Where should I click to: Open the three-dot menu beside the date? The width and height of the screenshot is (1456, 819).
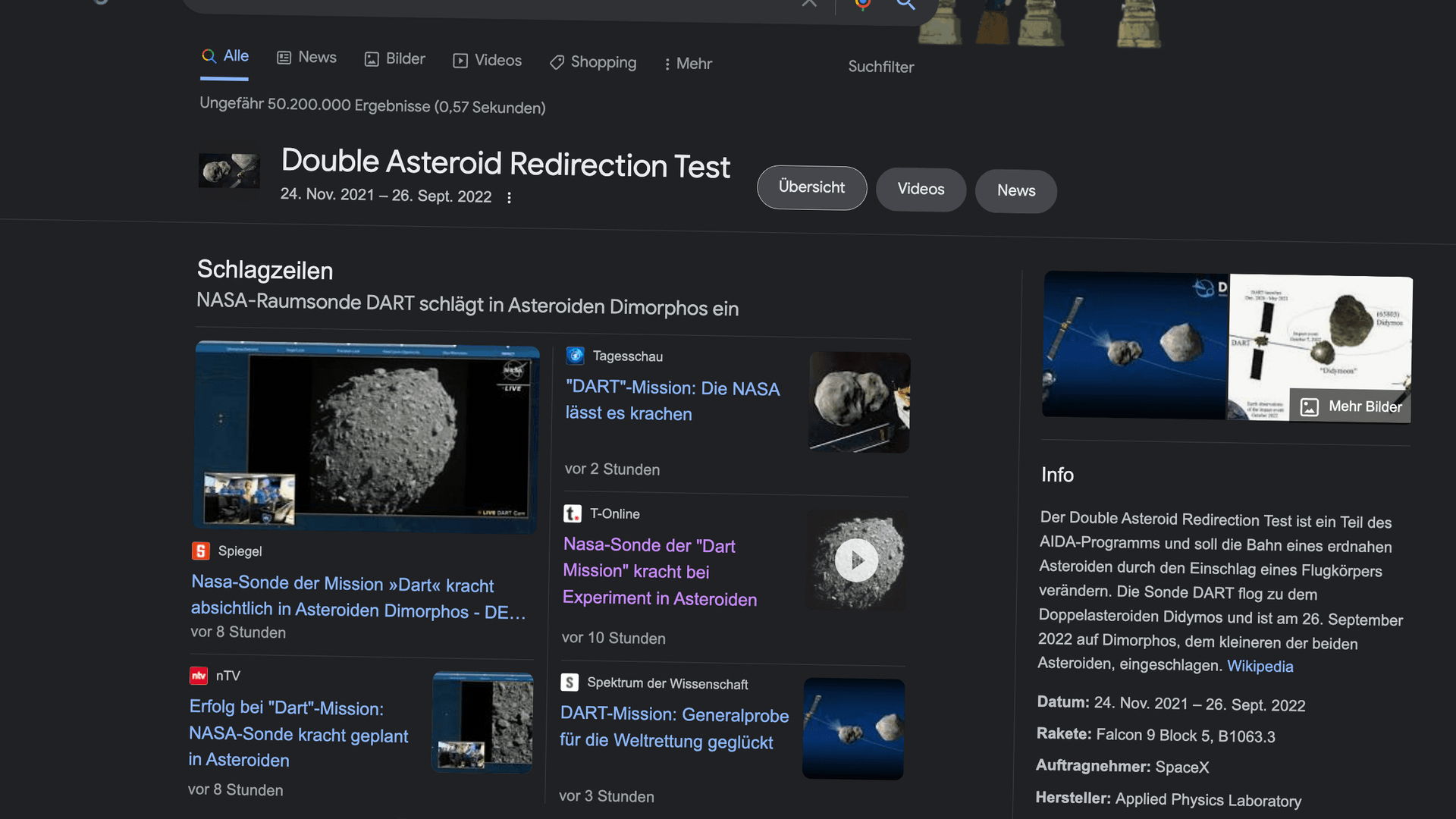pos(509,198)
